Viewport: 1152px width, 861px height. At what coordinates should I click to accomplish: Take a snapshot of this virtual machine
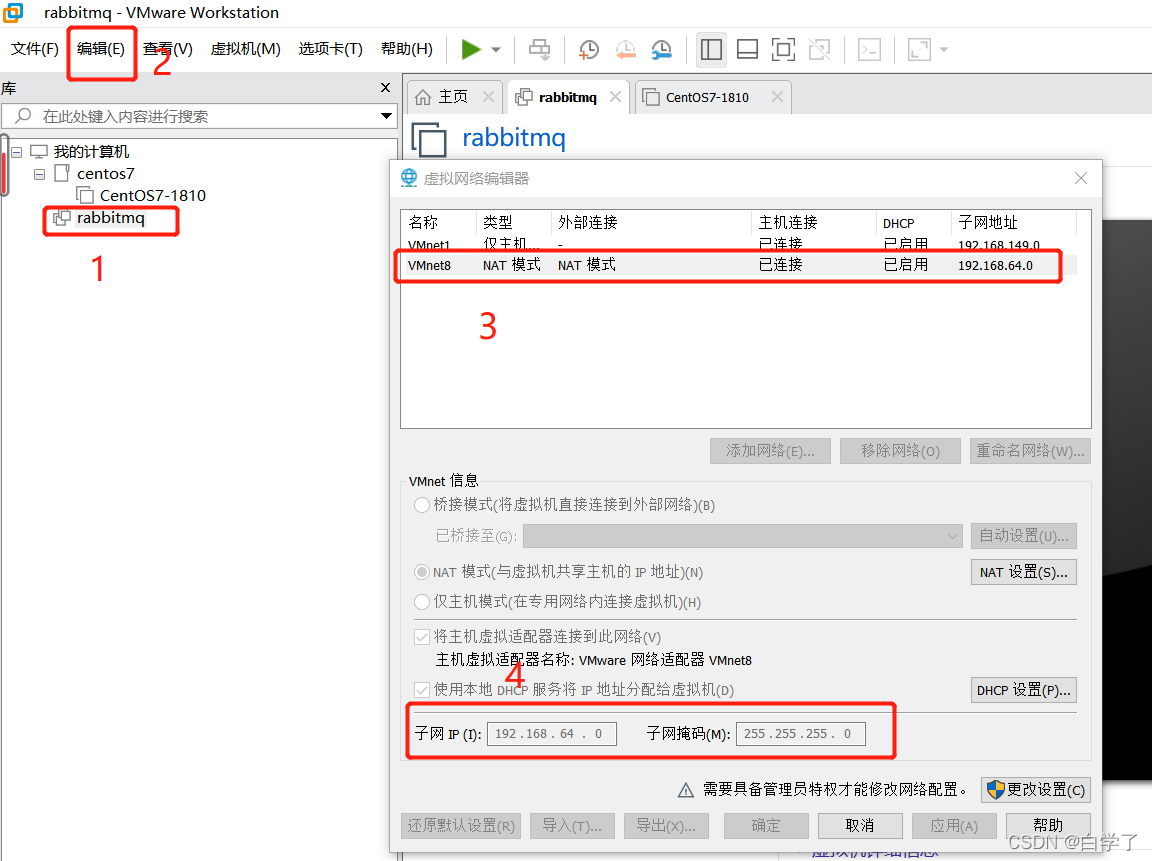click(588, 49)
